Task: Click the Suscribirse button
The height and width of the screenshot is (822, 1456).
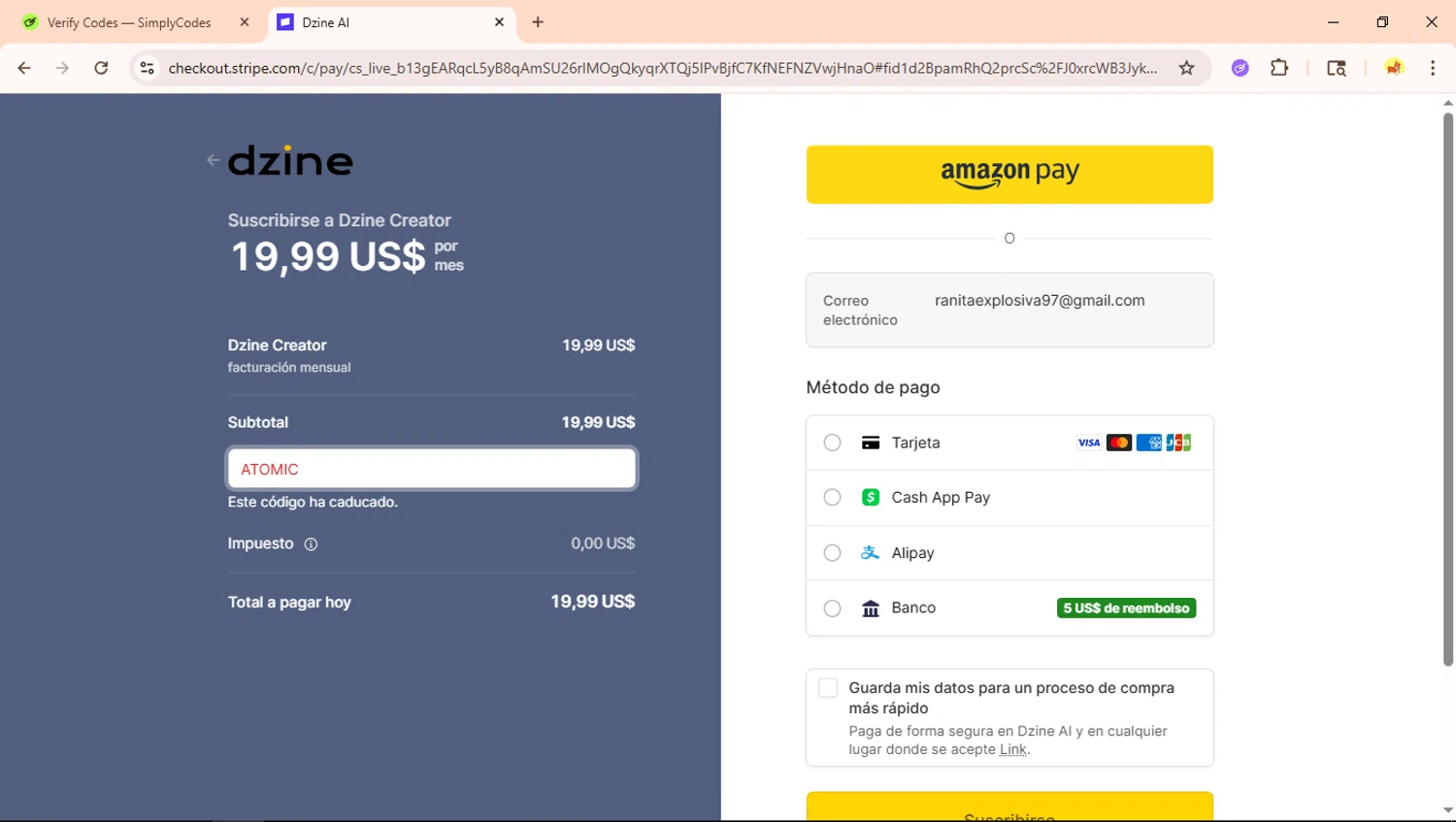Action: (1009, 807)
